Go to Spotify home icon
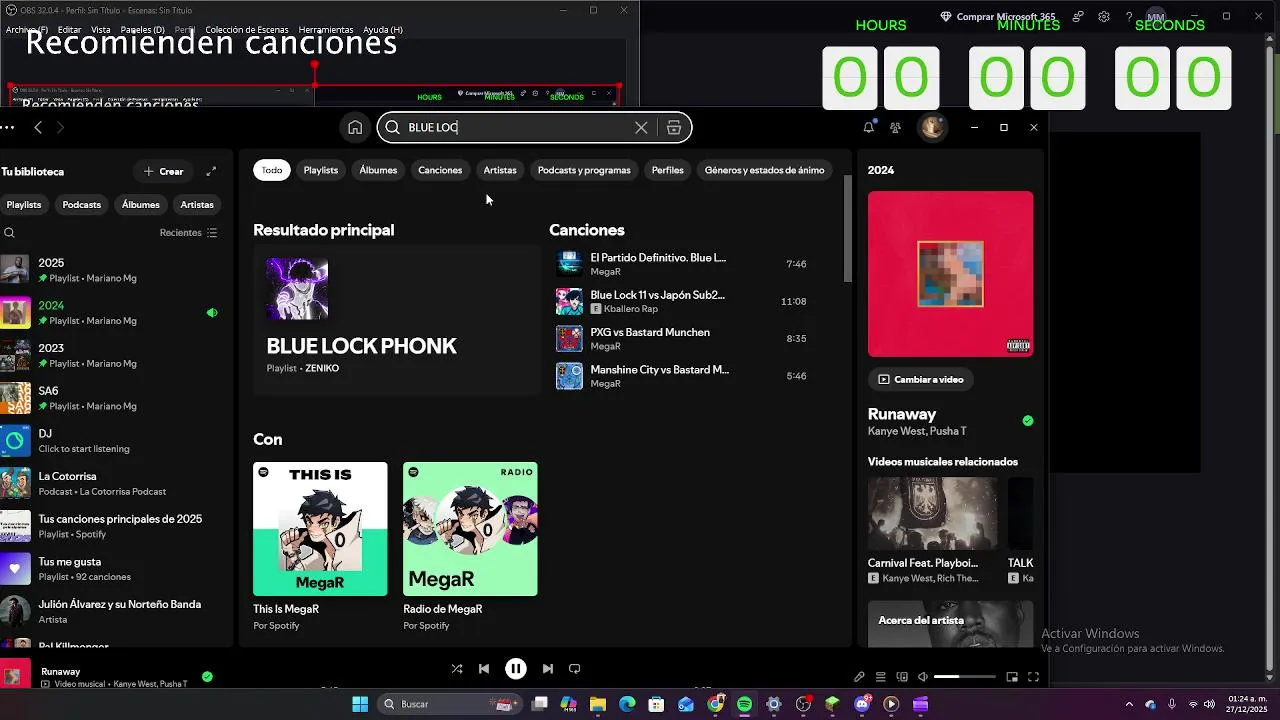The image size is (1280, 720). pyautogui.click(x=355, y=127)
